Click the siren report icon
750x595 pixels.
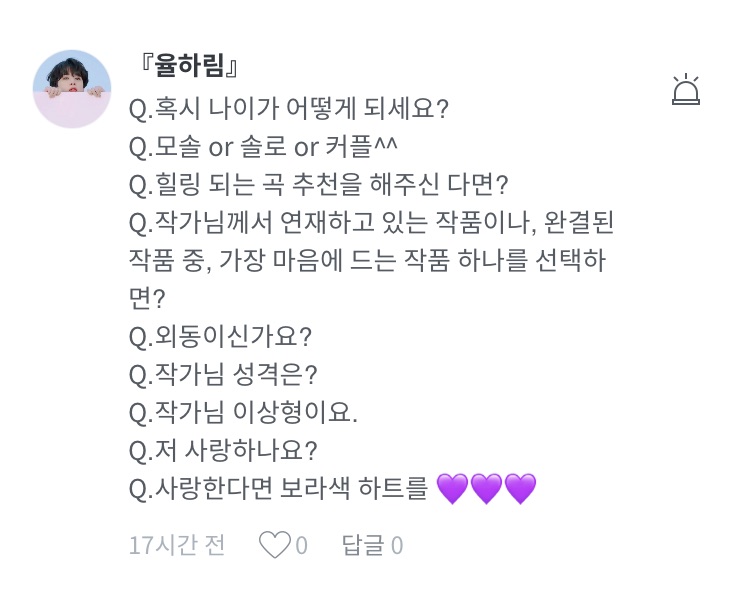687,91
